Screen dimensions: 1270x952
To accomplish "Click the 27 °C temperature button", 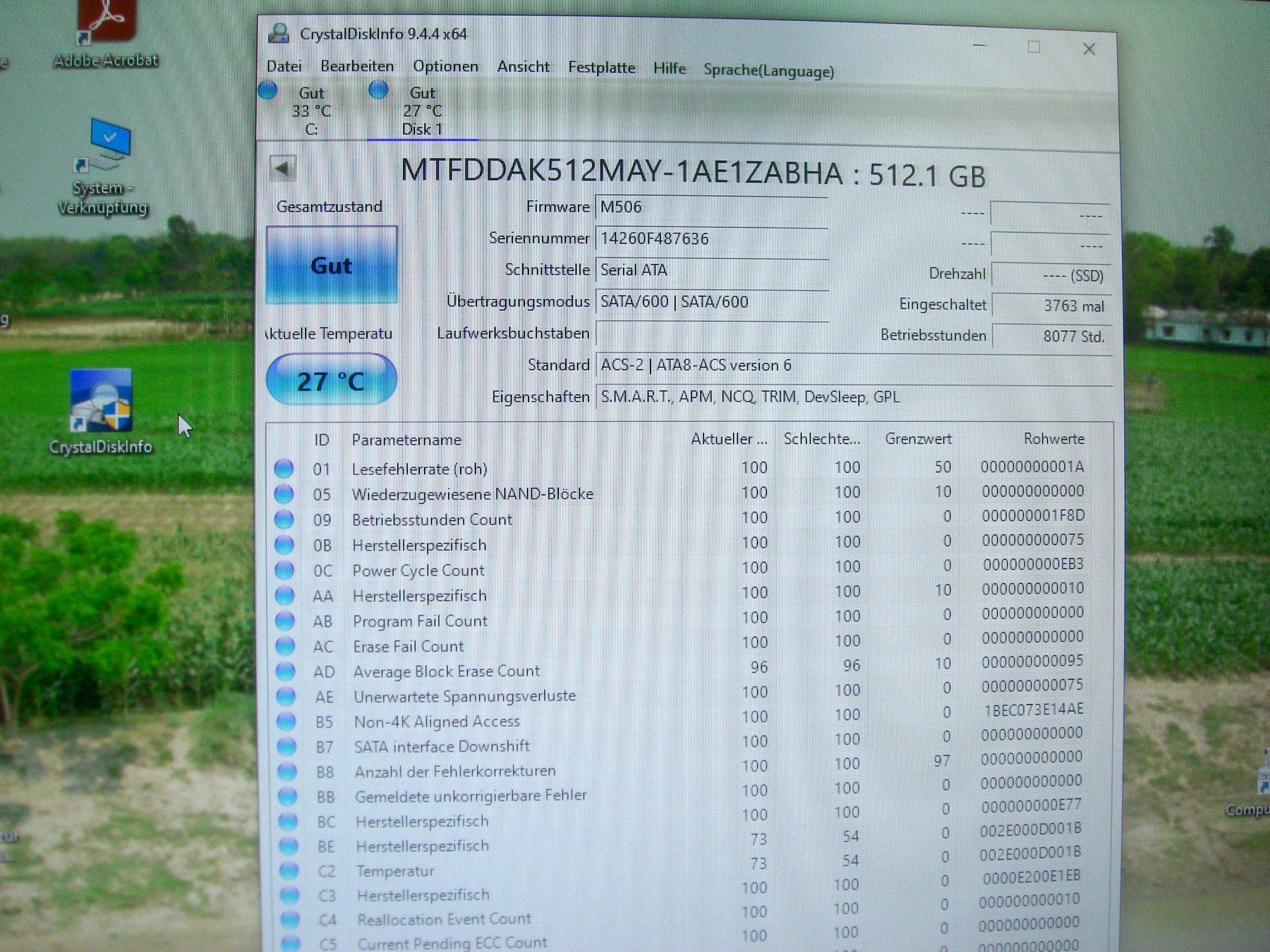I will coord(332,380).
